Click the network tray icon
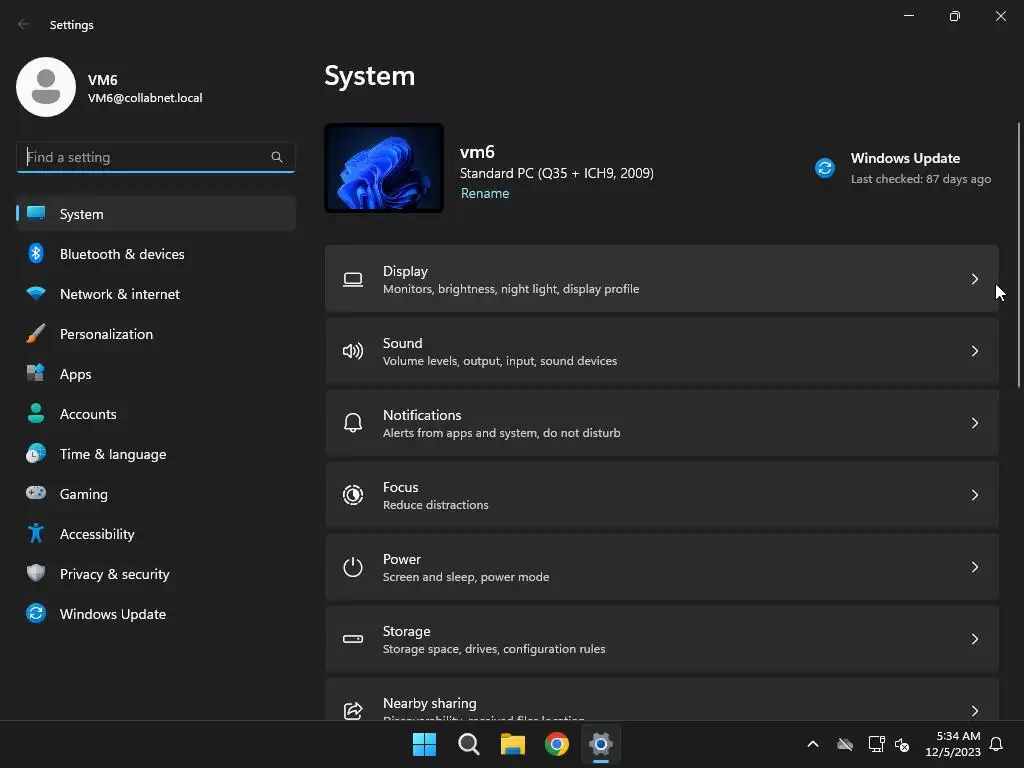Image resolution: width=1024 pixels, height=768 pixels. click(x=876, y=744)
